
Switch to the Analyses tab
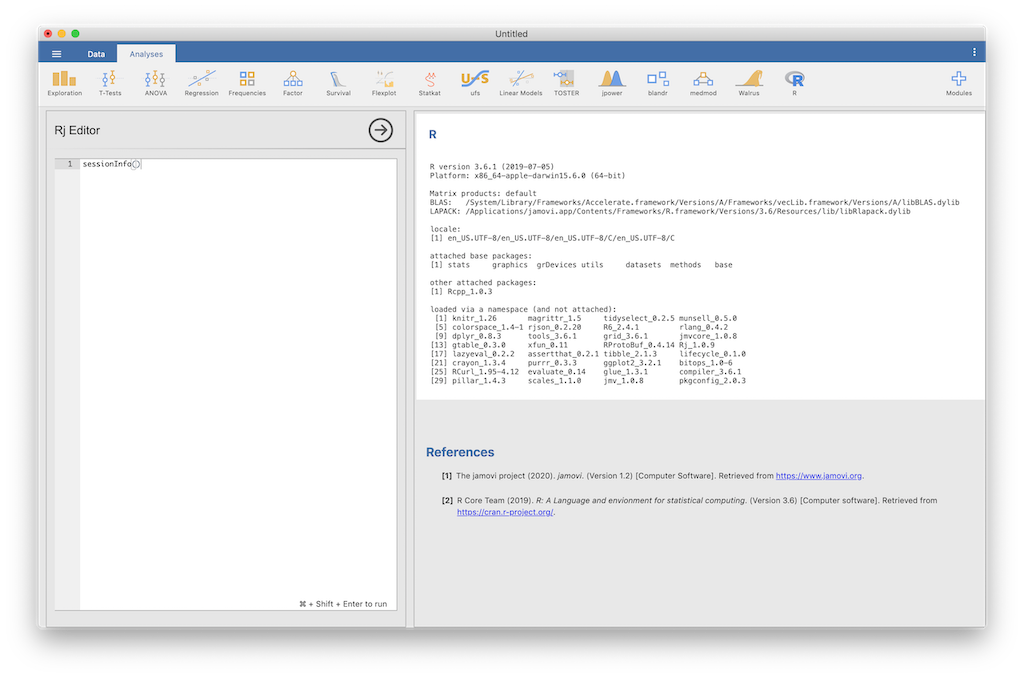point(146,54)
